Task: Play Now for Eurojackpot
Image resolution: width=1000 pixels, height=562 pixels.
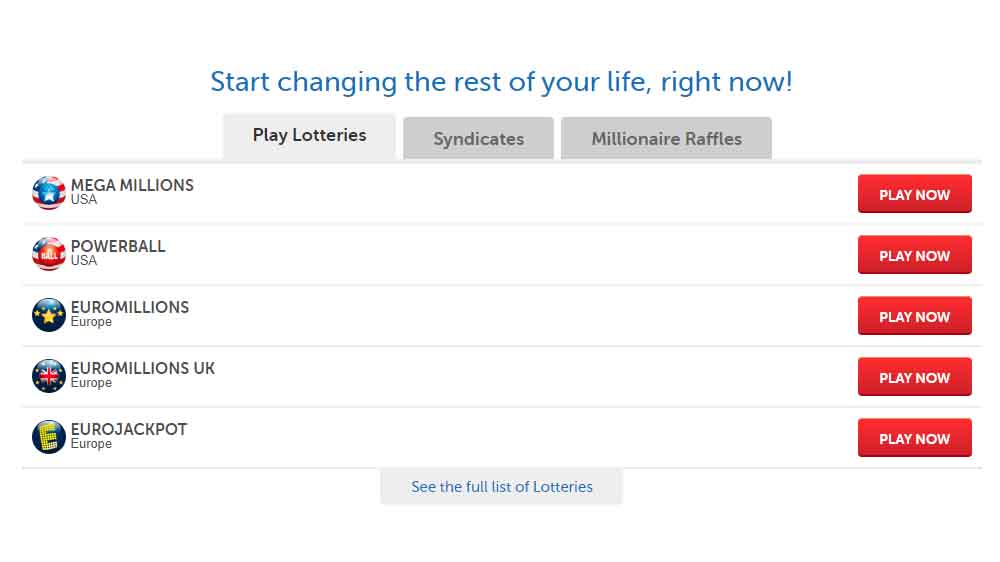Action: (915, 438)
